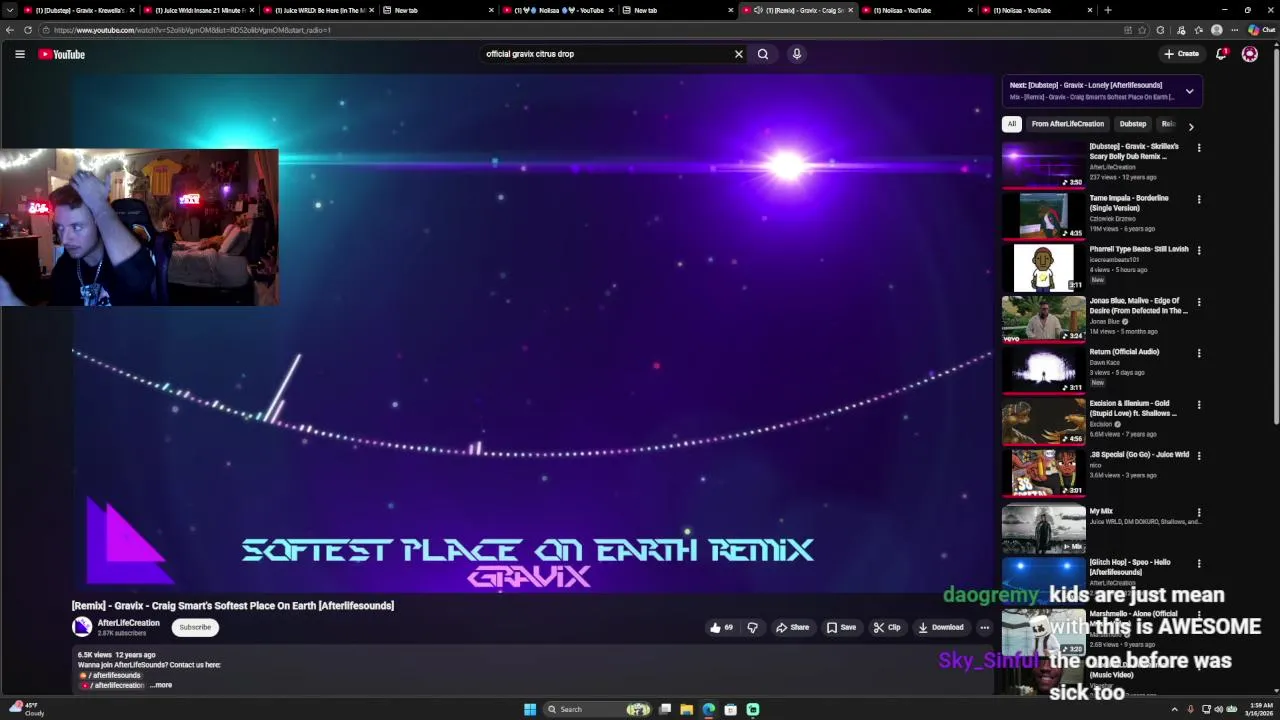Go back with browser back arrow
This screenshot has width=1280, height=720.
coord(10,30)
